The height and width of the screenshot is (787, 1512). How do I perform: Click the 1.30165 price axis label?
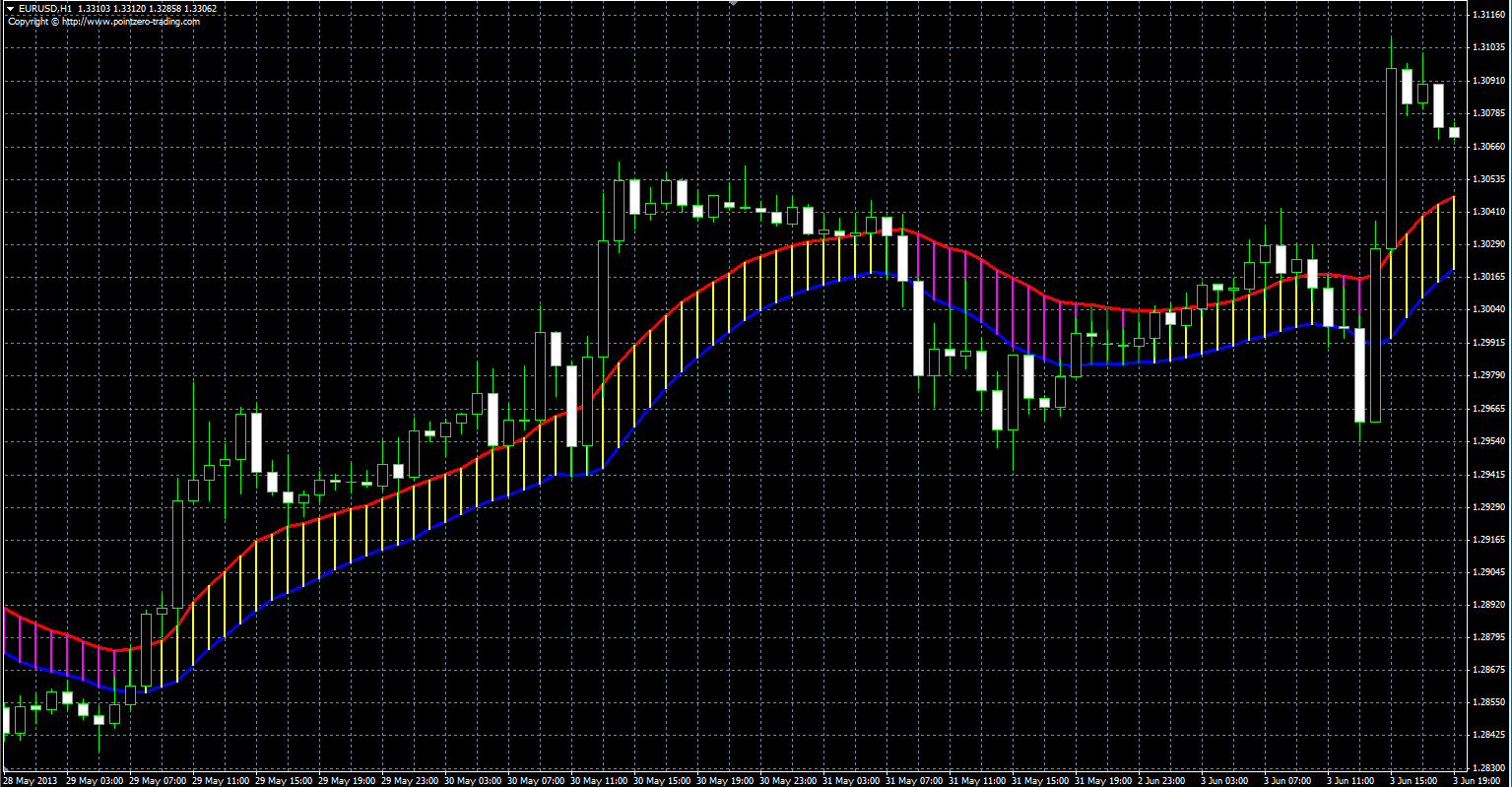click(1487, 278)
